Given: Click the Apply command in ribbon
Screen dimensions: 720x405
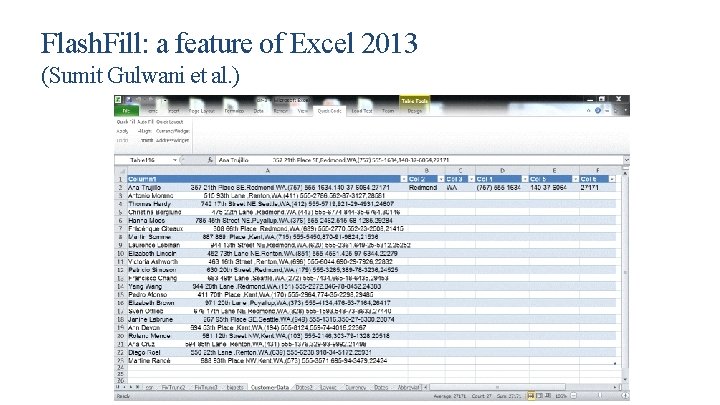Looking at the screenshot, I should 122,131.
